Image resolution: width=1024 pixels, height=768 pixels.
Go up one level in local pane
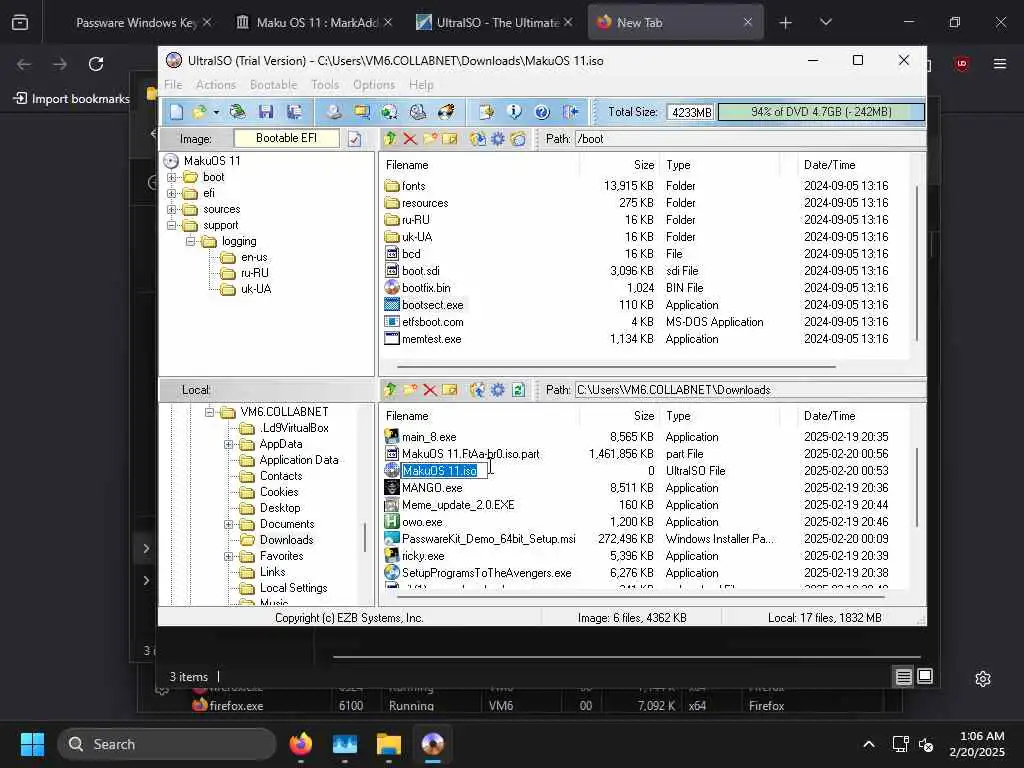click(391, 390)
